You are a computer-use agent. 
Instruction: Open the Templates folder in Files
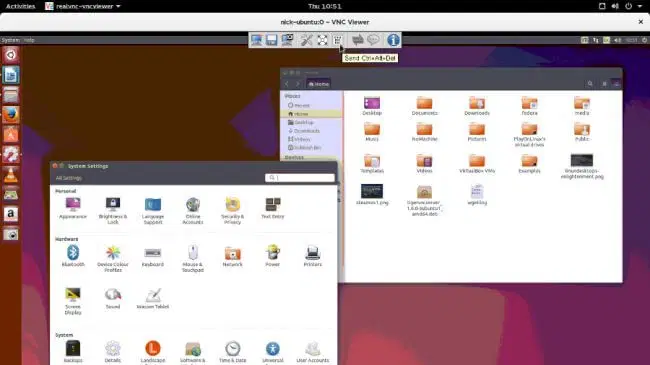click(372, 163)
